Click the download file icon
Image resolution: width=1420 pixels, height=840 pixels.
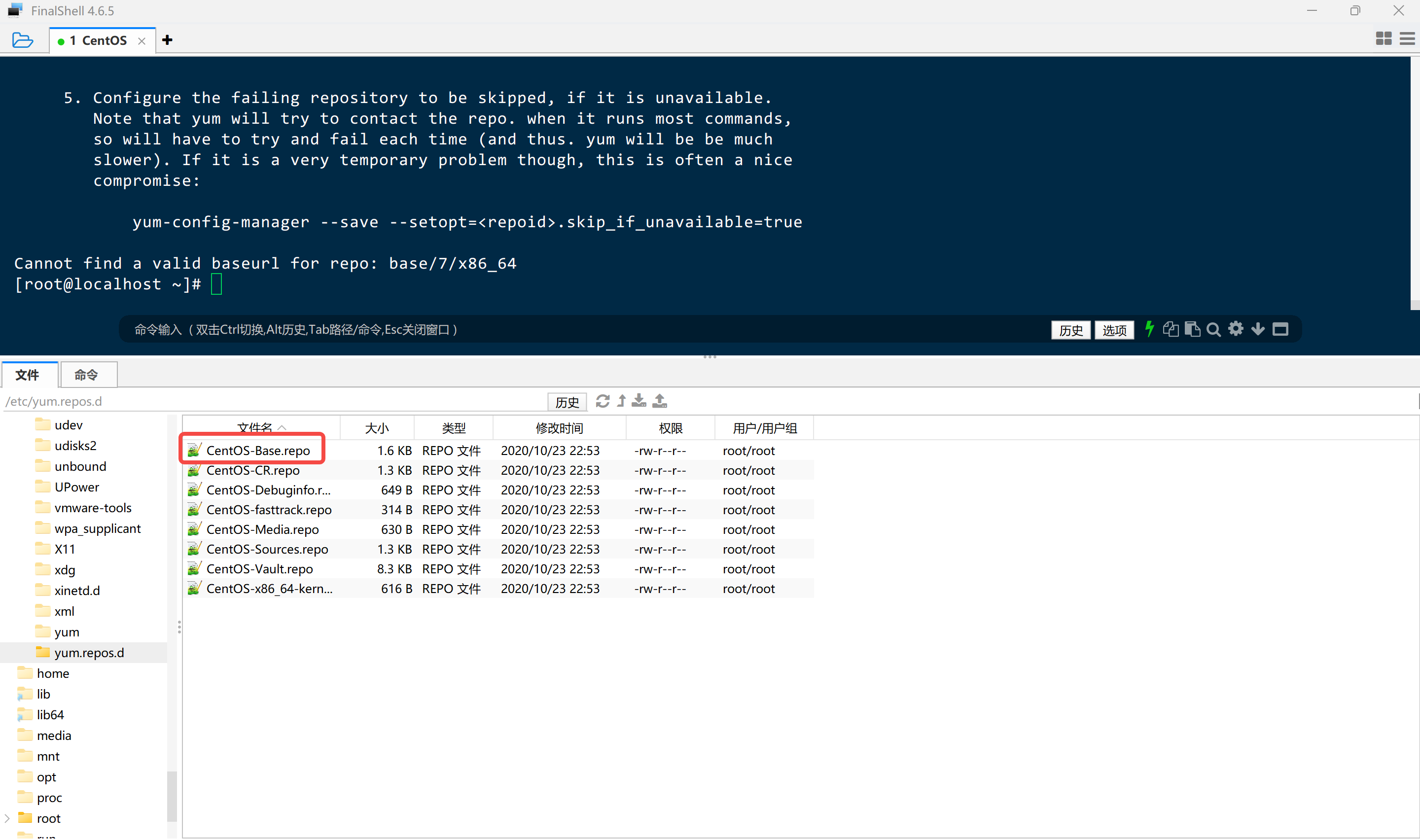point(639,401)
